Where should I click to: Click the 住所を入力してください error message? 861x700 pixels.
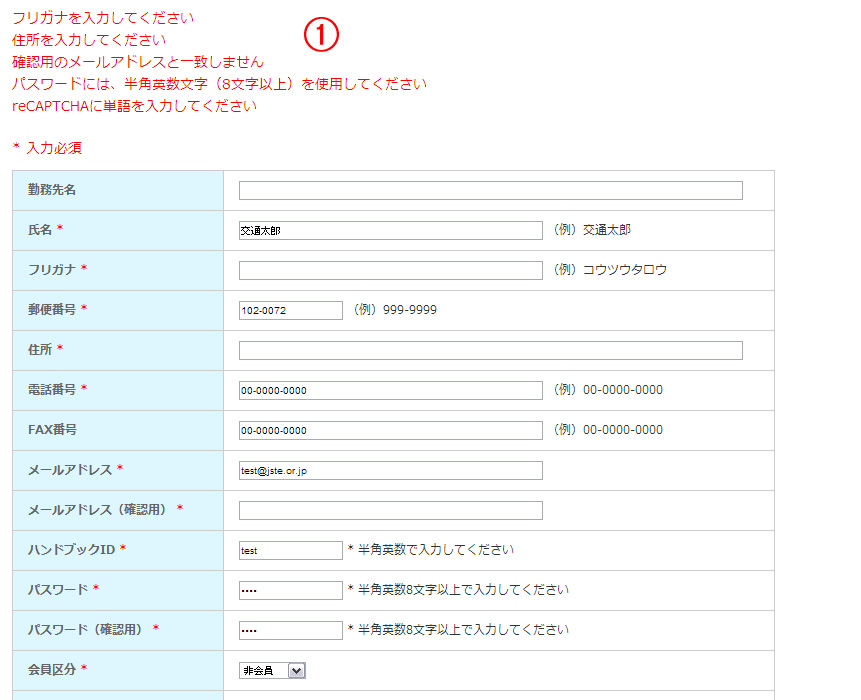[89, 40]
